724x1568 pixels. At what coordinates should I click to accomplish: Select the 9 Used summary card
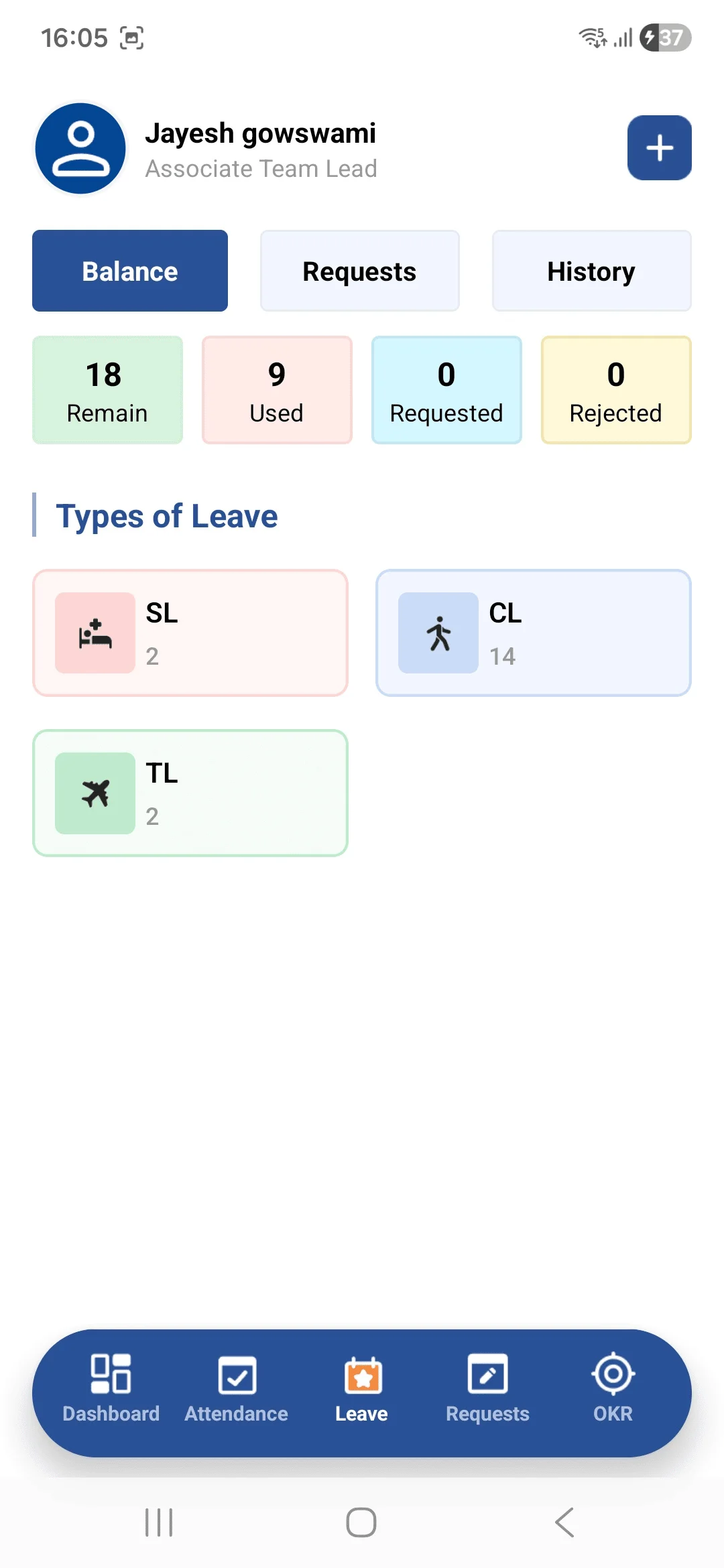[277, 390]
